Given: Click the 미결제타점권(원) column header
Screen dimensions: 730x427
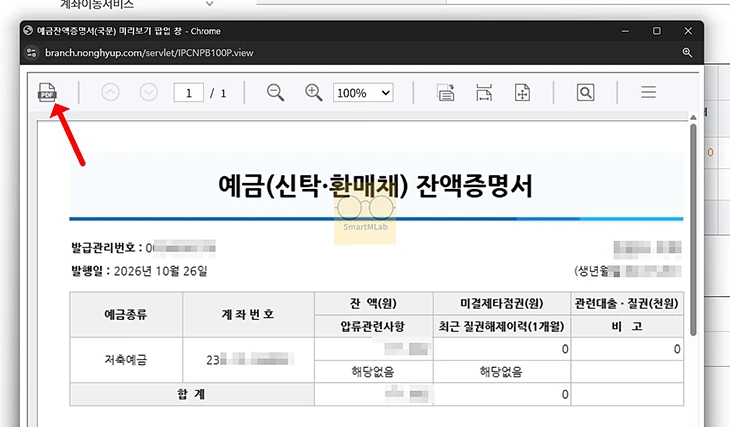Looking at the screenshot, I should 501,304.
